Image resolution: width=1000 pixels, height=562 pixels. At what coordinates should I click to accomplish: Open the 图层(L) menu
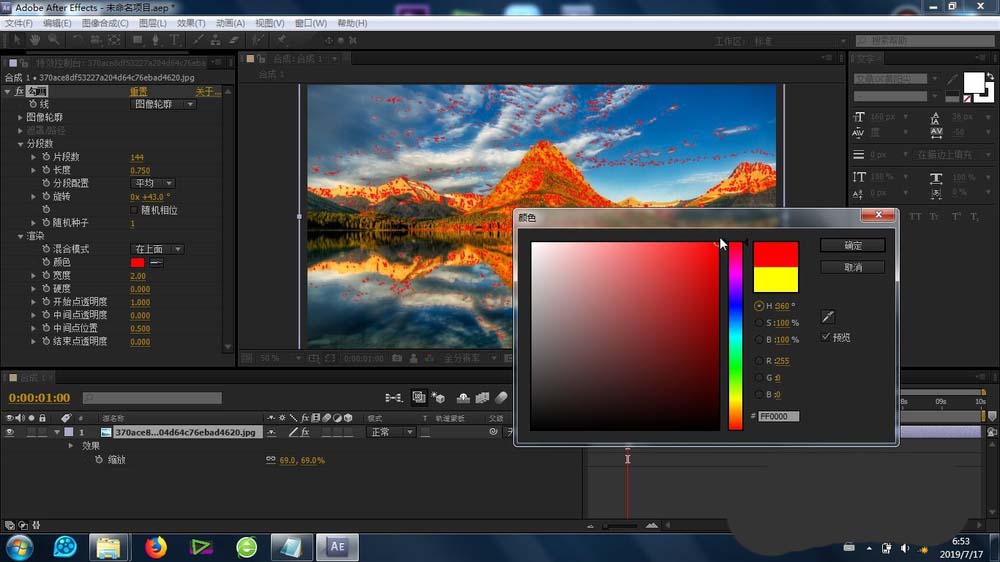(152, 23)
